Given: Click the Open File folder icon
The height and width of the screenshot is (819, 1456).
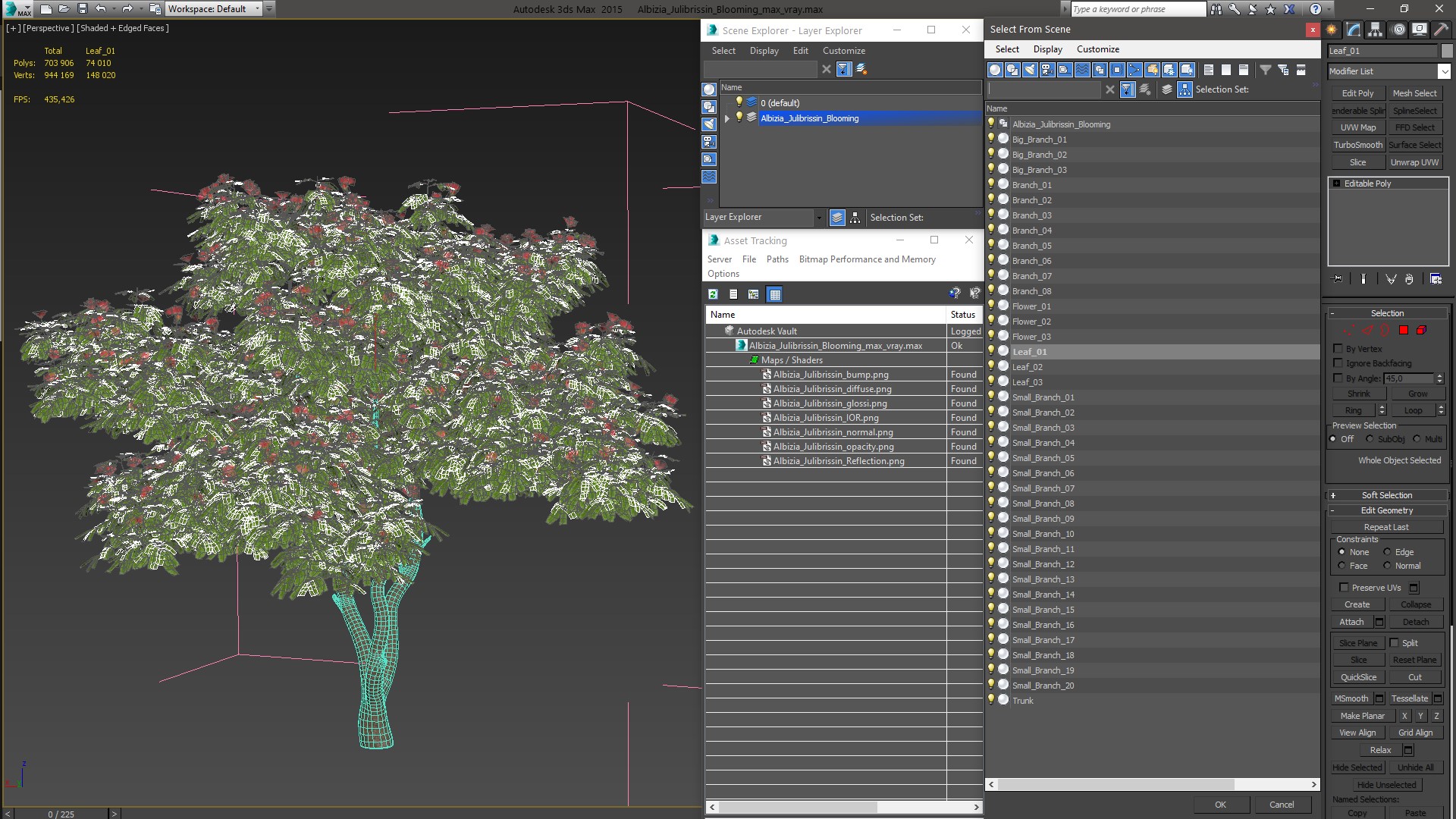Looking at the screenshot, I should pos(64,9).
